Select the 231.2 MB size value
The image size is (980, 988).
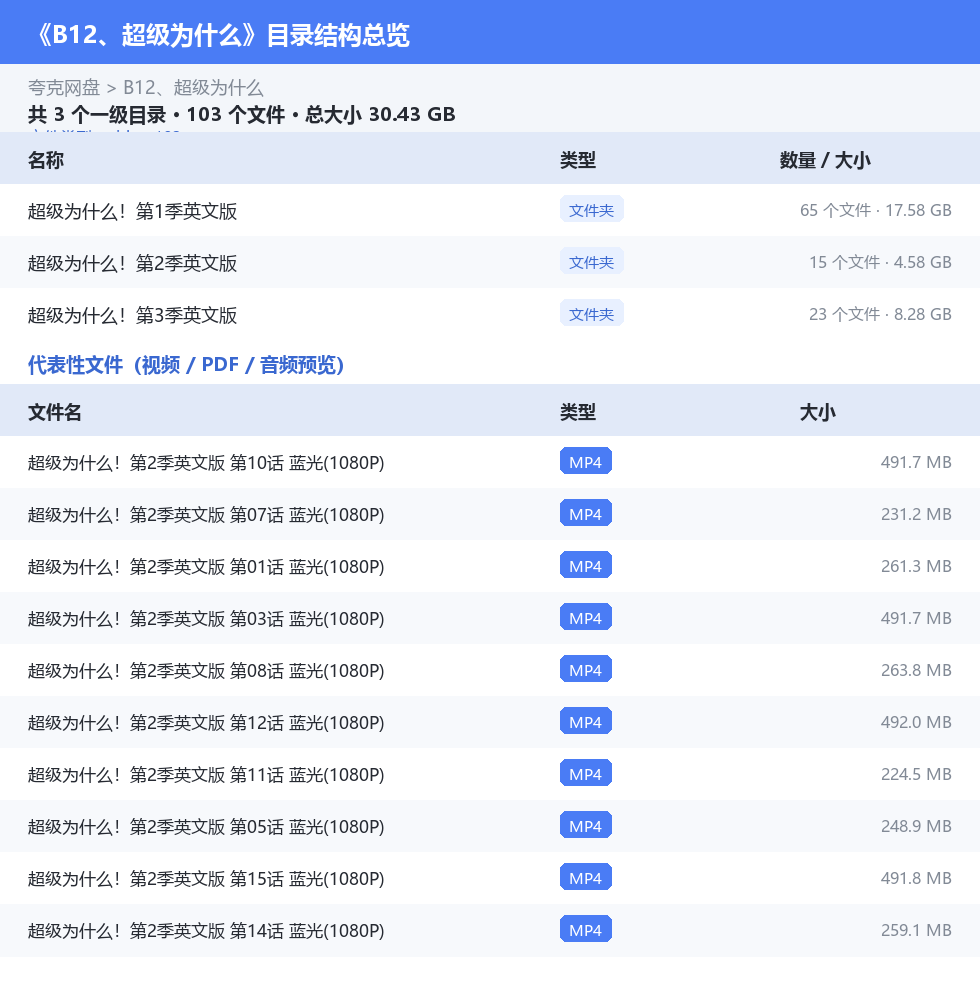916,514
